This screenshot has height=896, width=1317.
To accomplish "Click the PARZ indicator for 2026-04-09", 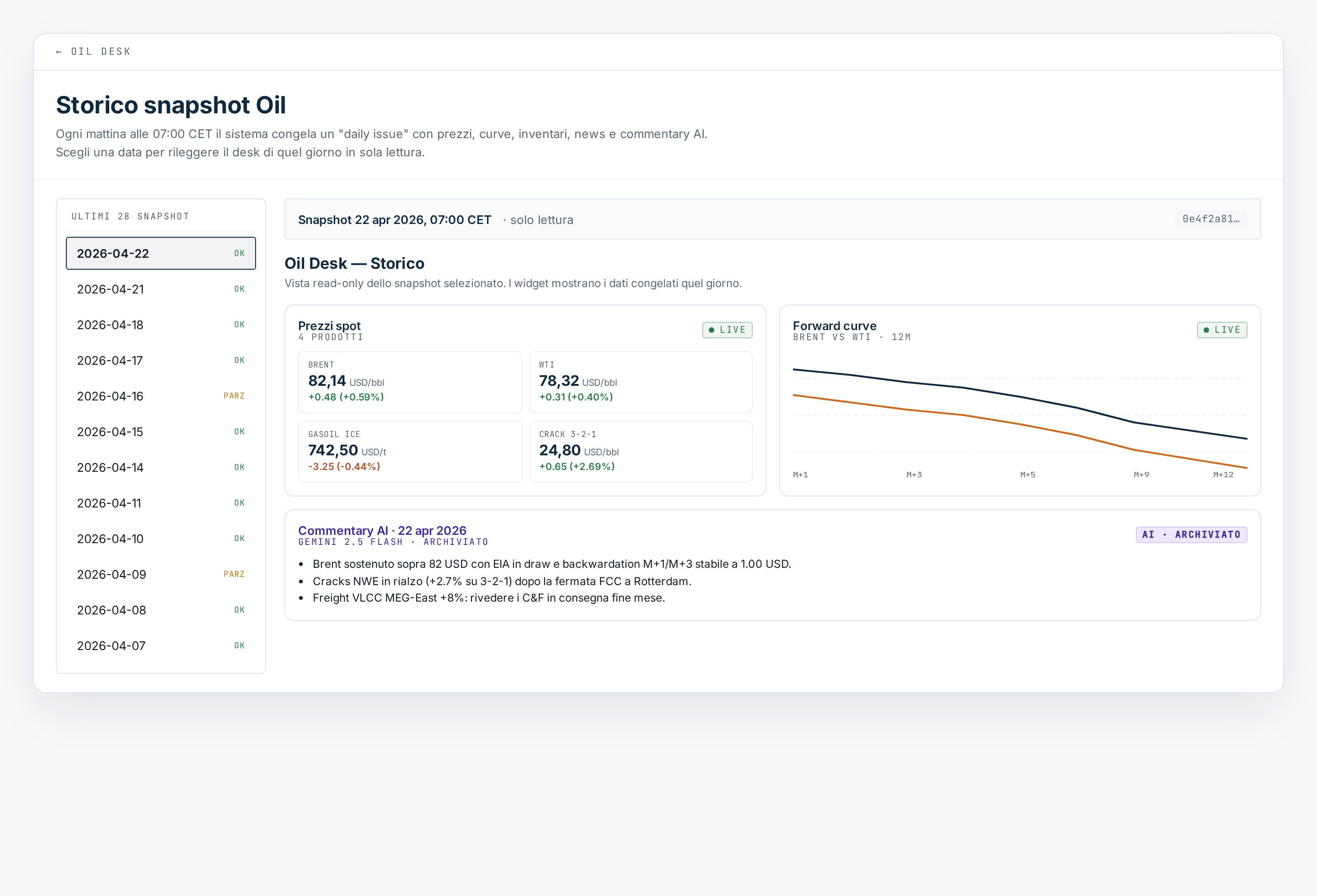I will (234, 574).
